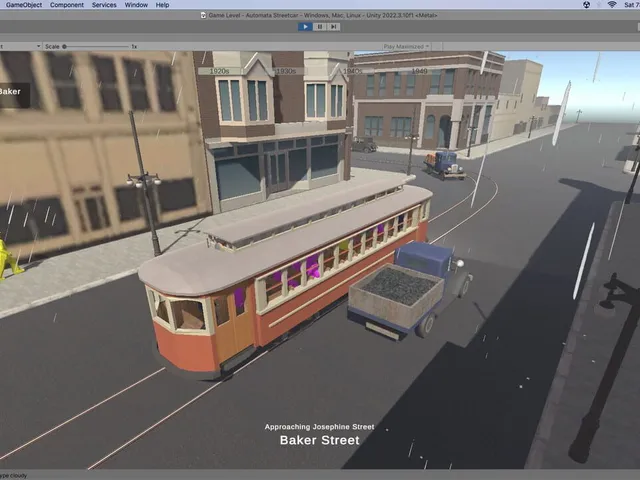Click the dark Baker label box

click(14, 95)
